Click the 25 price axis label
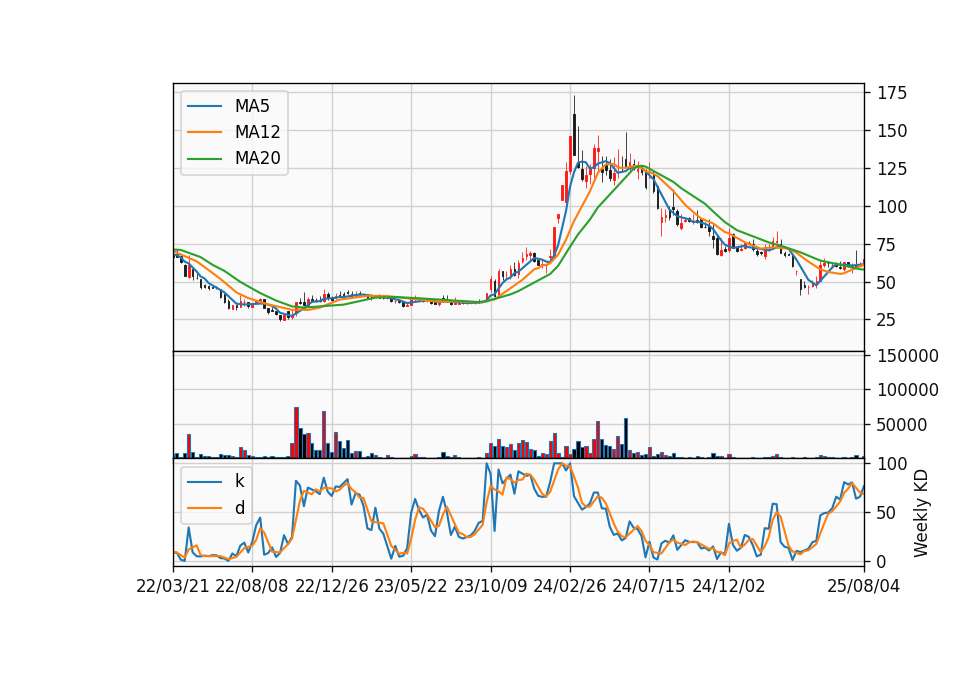The height and width of the screenshot is (690, 960). [887, 320]
